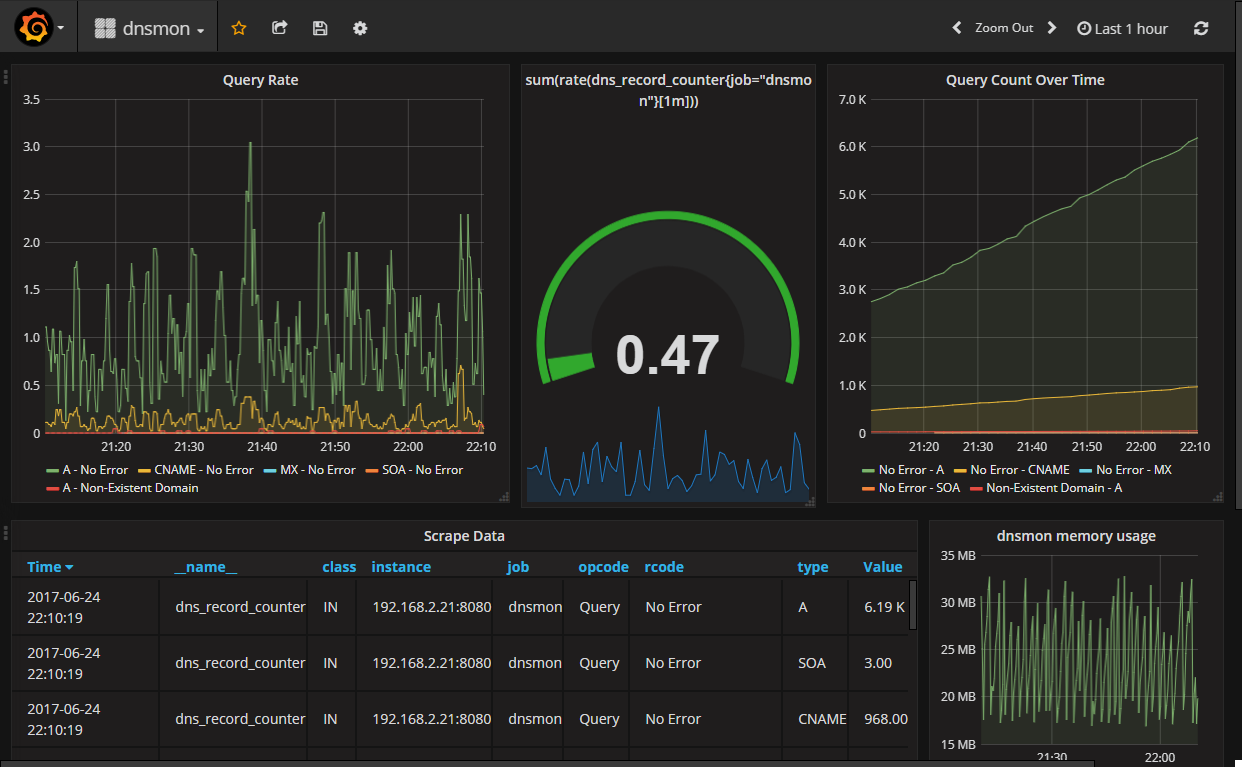Click the CNAME type cell
The width and height of the screenshot is (1242, 767).
(822, 719)
